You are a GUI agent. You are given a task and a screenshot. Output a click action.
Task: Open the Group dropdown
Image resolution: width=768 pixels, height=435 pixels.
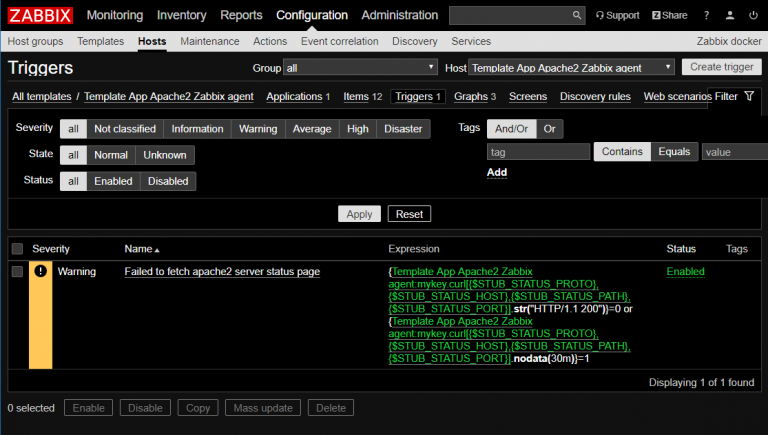coord(360,68)
